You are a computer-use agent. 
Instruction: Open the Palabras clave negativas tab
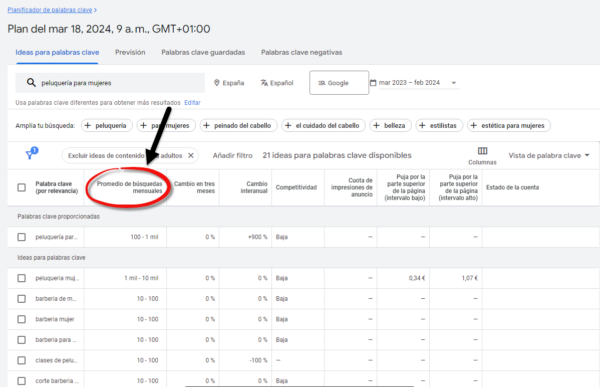(x=302, y=52)
